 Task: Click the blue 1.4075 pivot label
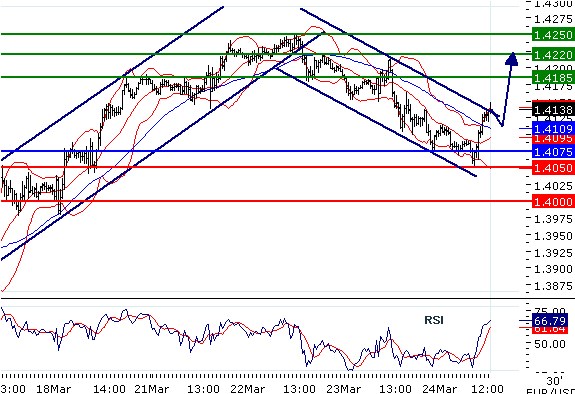553,152
